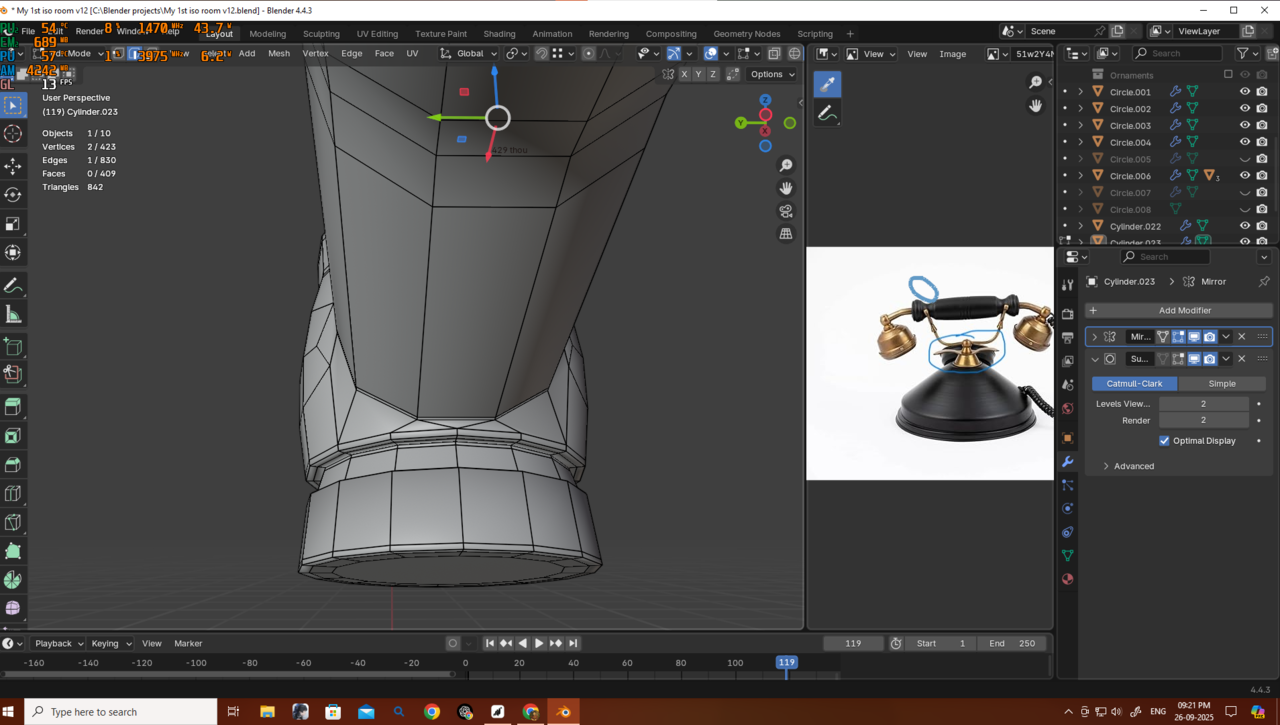Select the Move tool in the left toolbar

point(13,165)
